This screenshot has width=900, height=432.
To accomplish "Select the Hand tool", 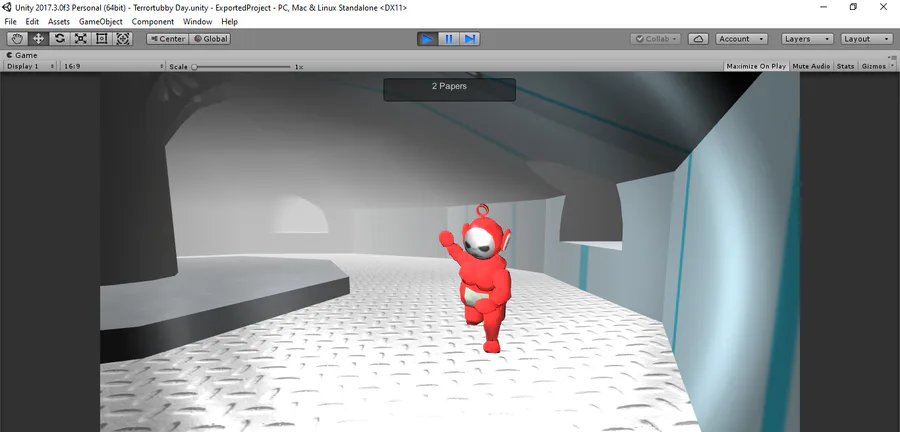I will [17, 39].
